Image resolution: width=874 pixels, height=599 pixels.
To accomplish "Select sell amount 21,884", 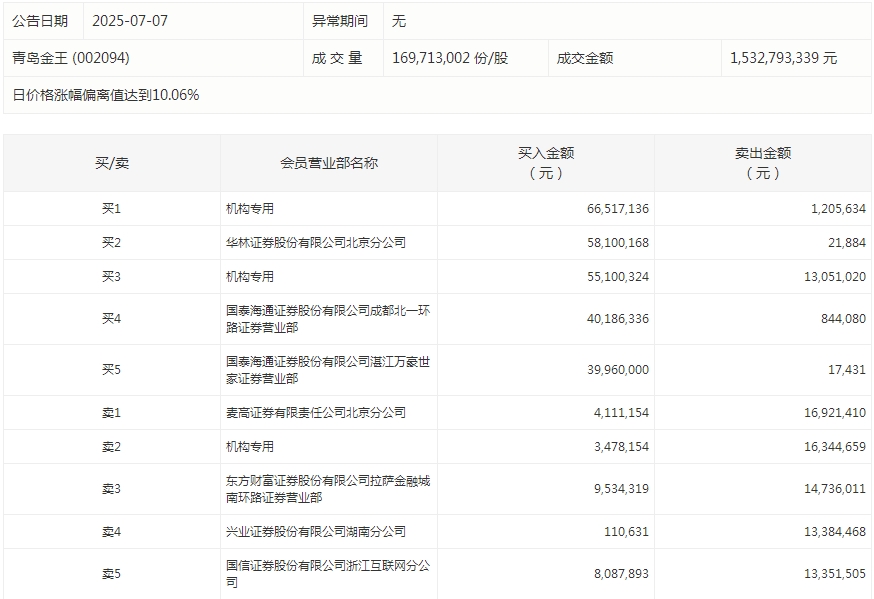I will (847, 243).
